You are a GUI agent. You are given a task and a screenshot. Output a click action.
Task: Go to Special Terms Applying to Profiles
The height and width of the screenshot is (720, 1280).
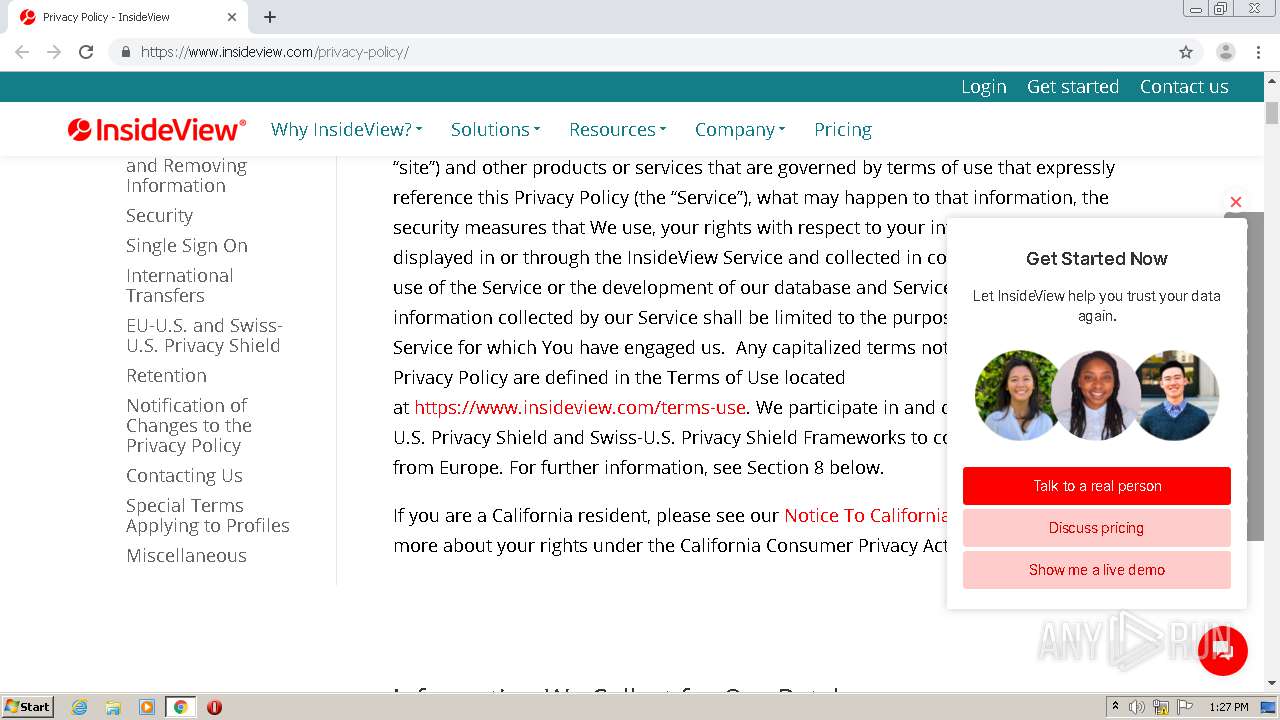click(x=208, y=515)
